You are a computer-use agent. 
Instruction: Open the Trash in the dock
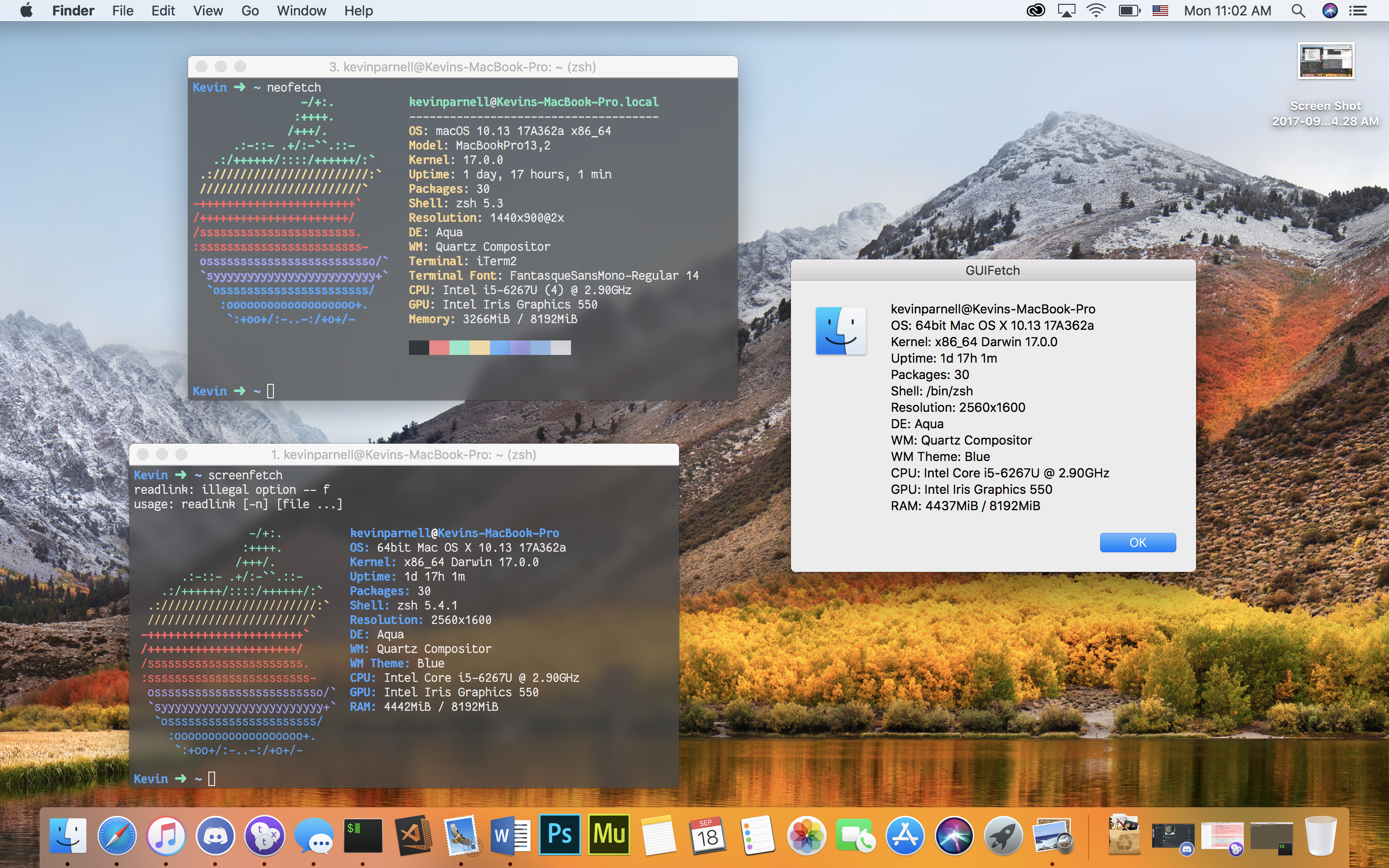(1321, 835)
